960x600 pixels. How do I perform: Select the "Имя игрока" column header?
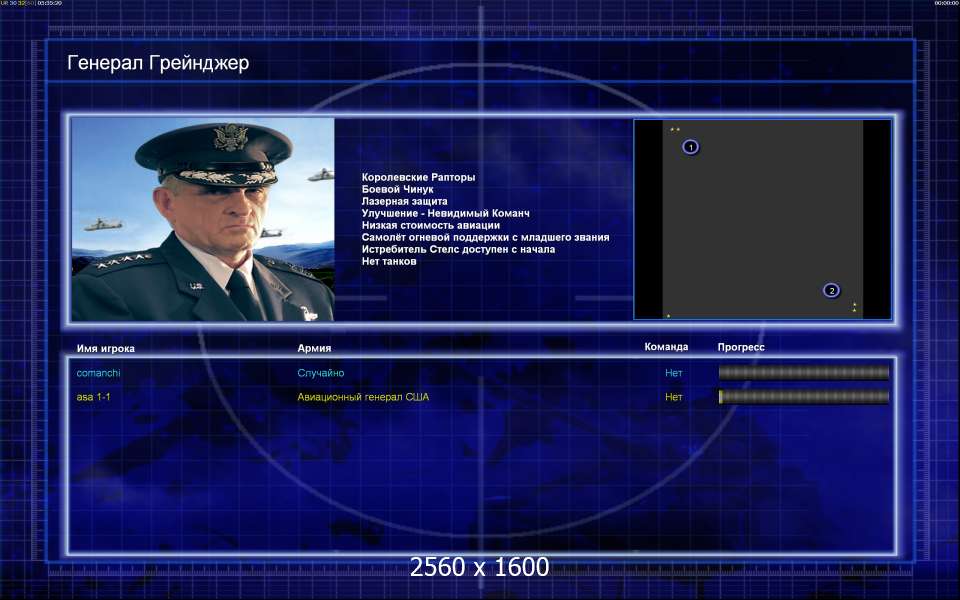pyautogui.click(x=105, y=348)
